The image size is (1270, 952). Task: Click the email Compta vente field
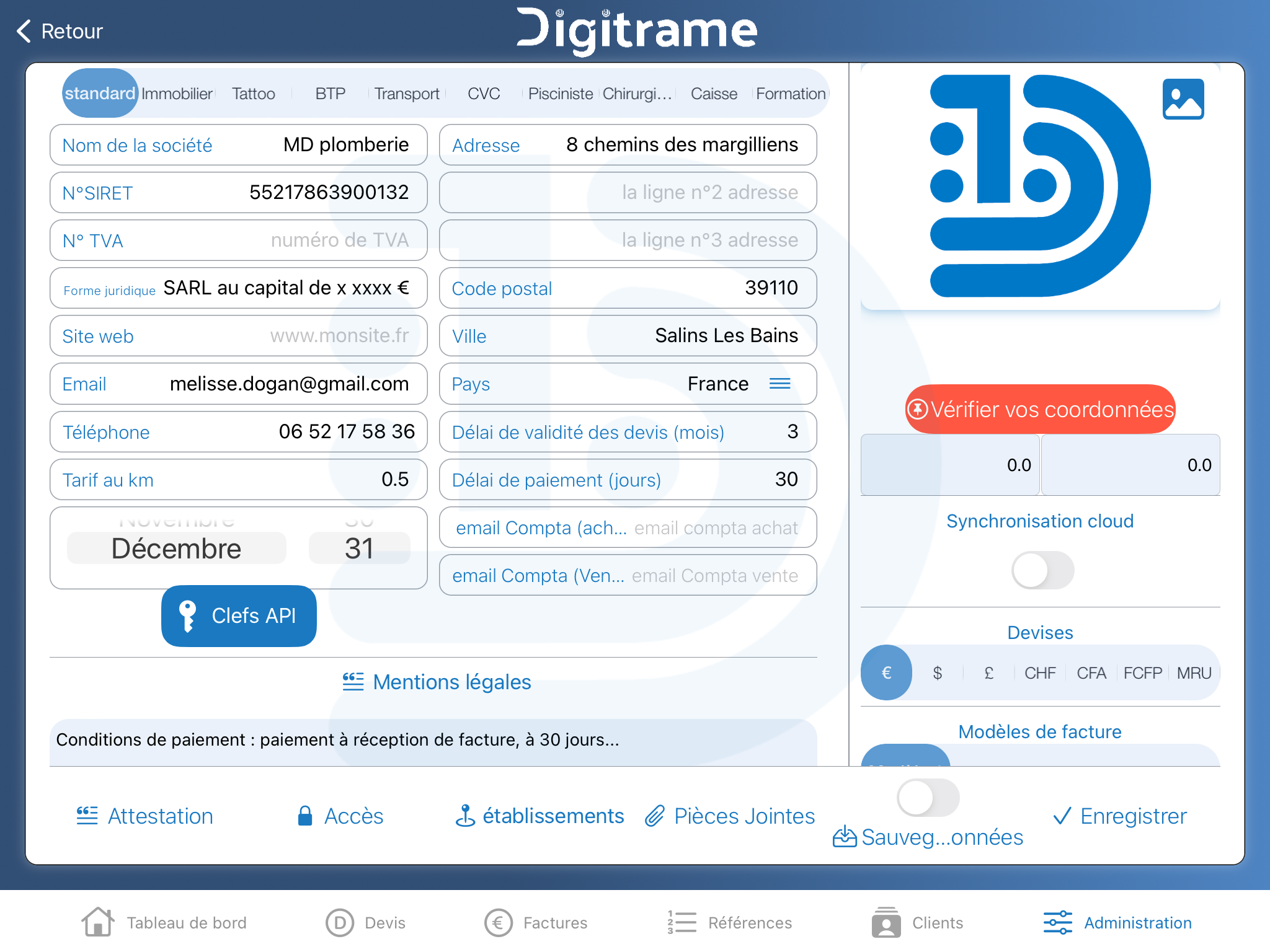tap(628, 575)
